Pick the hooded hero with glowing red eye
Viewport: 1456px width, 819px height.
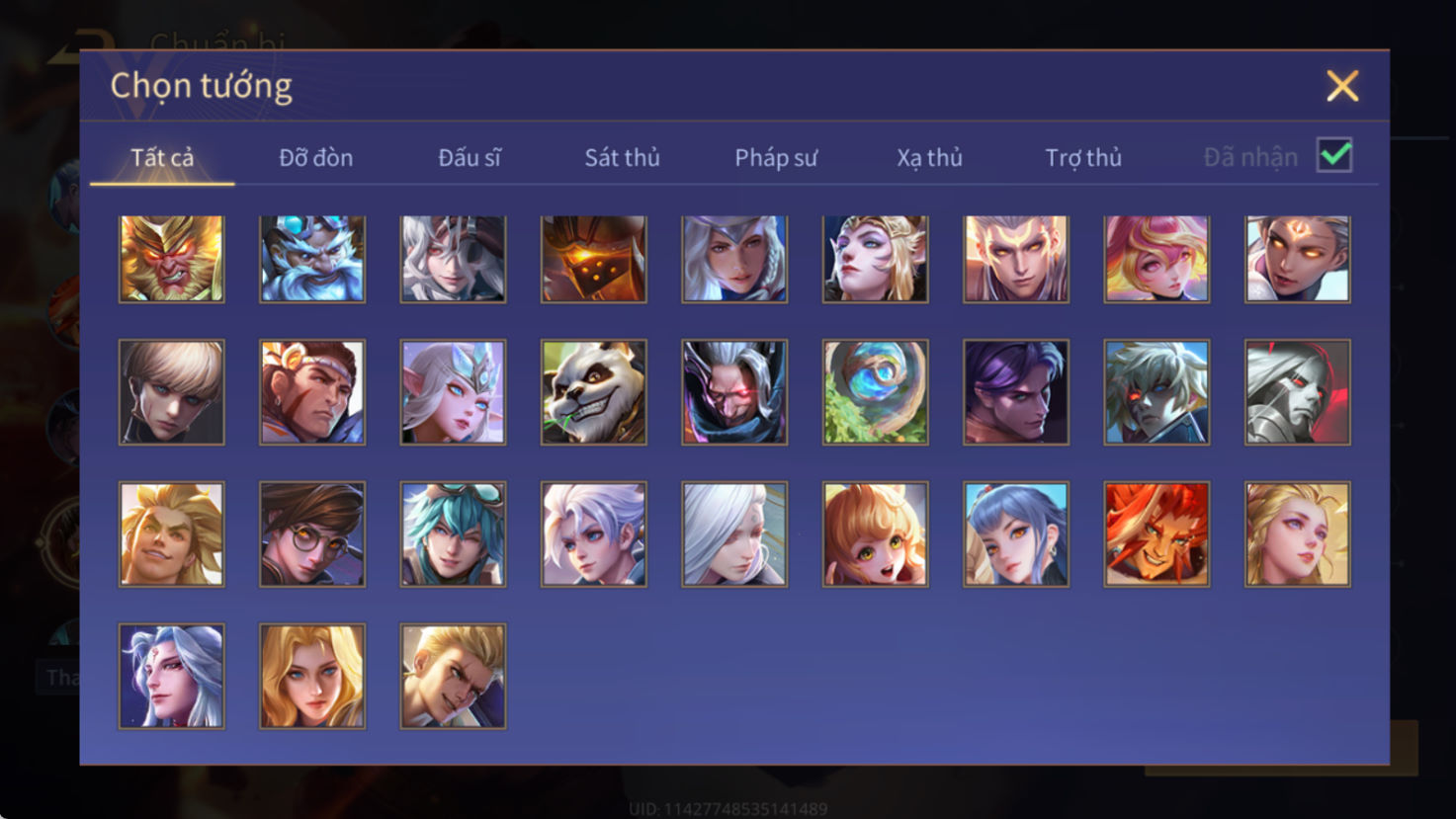[x=734, y=392]
